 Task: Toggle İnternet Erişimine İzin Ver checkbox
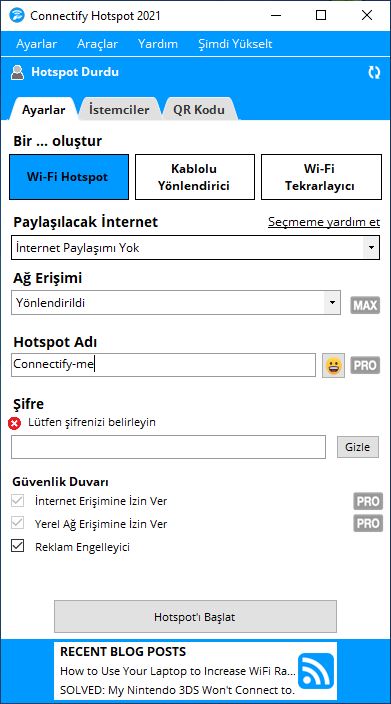18,500
